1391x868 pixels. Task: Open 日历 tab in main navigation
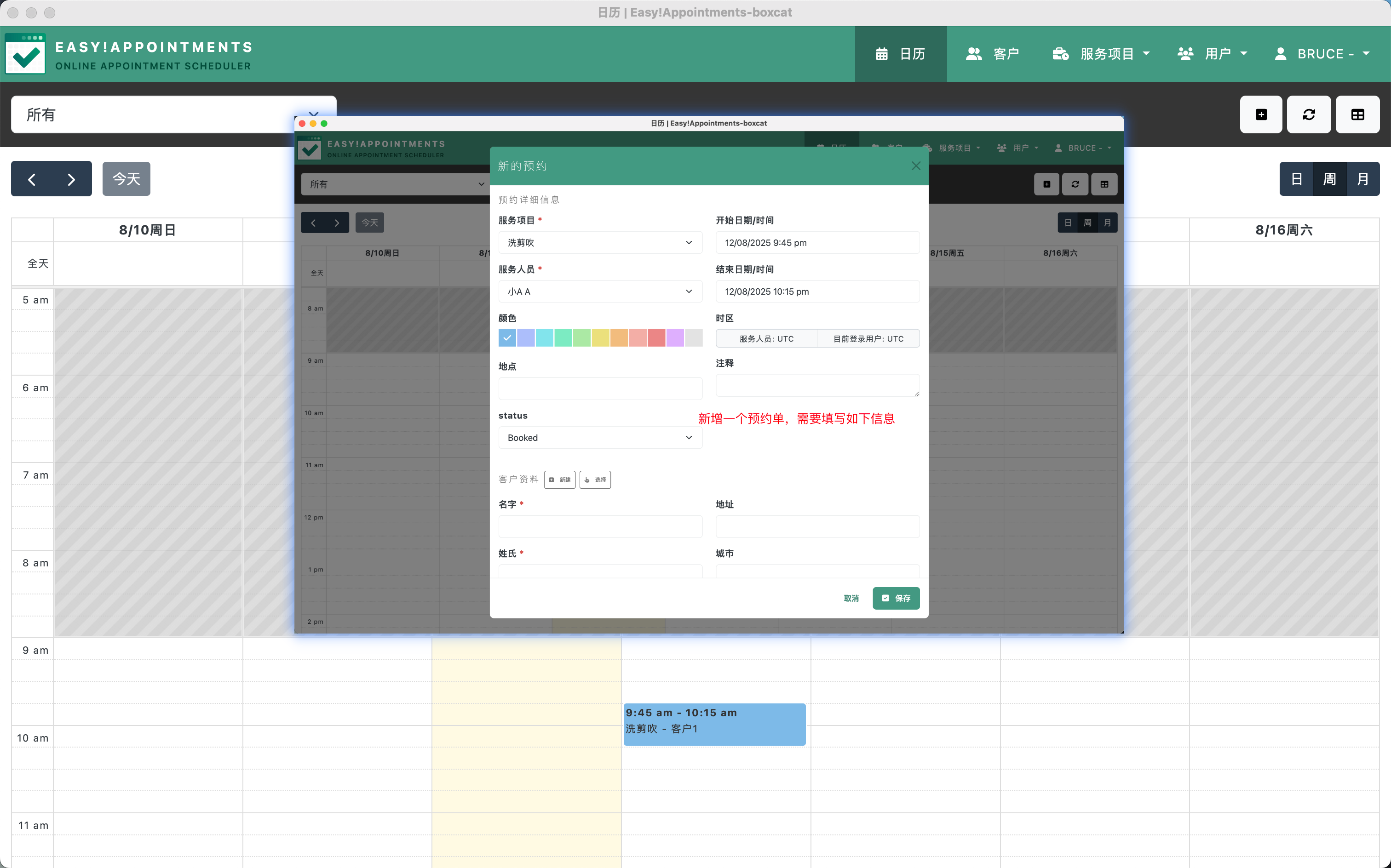901,54
